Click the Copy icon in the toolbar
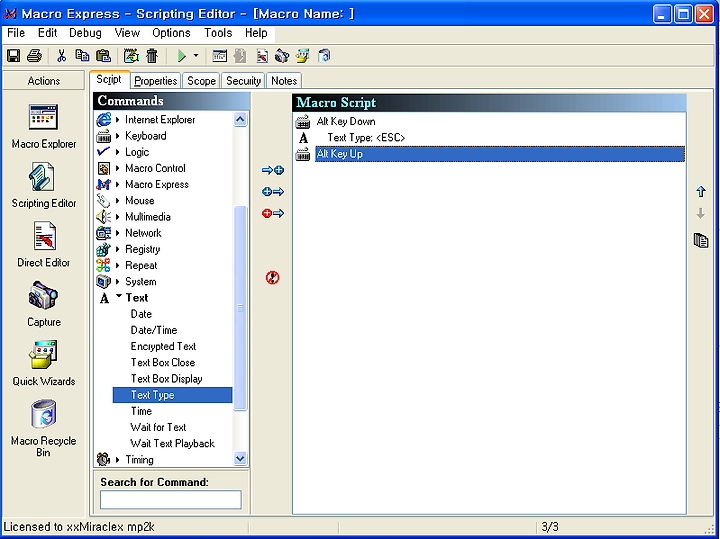 (82, 56)
